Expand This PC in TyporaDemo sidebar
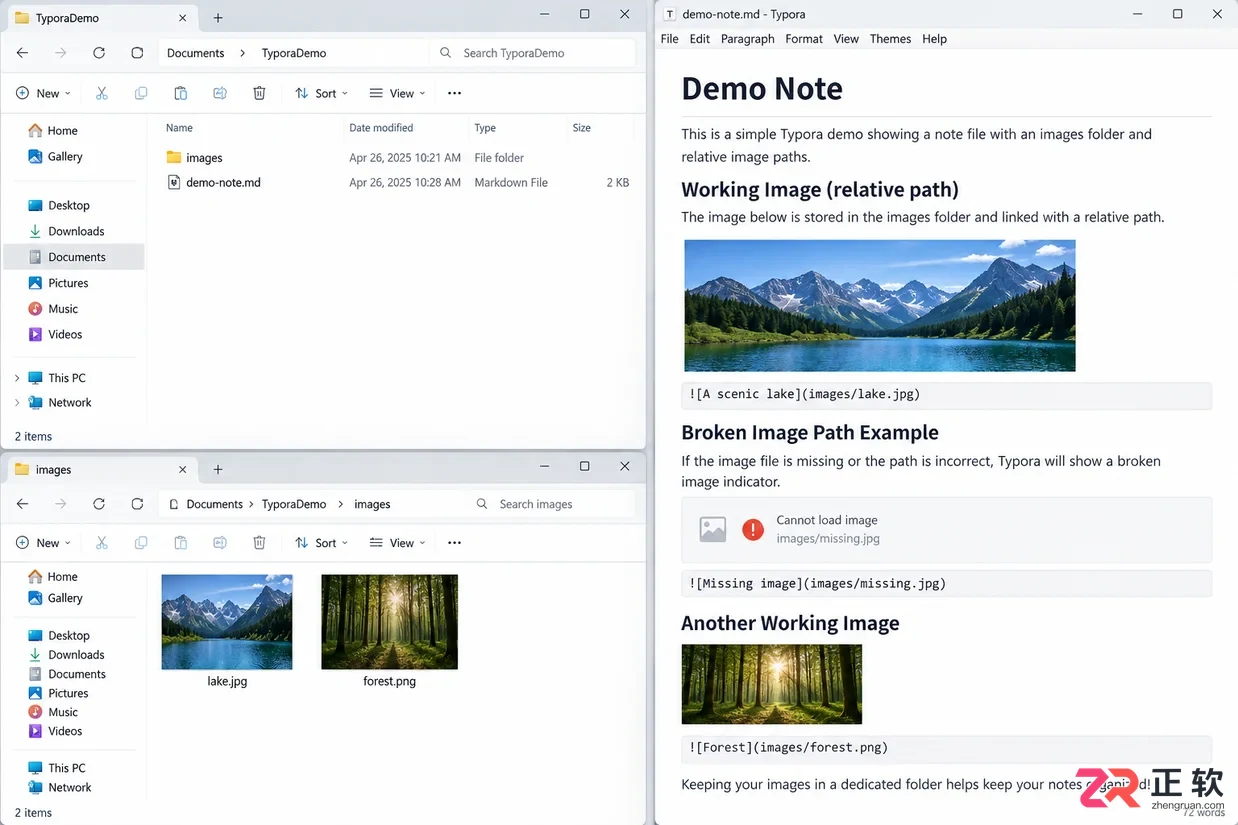Viewport: 1238px width, 825px height. [17, 378]
